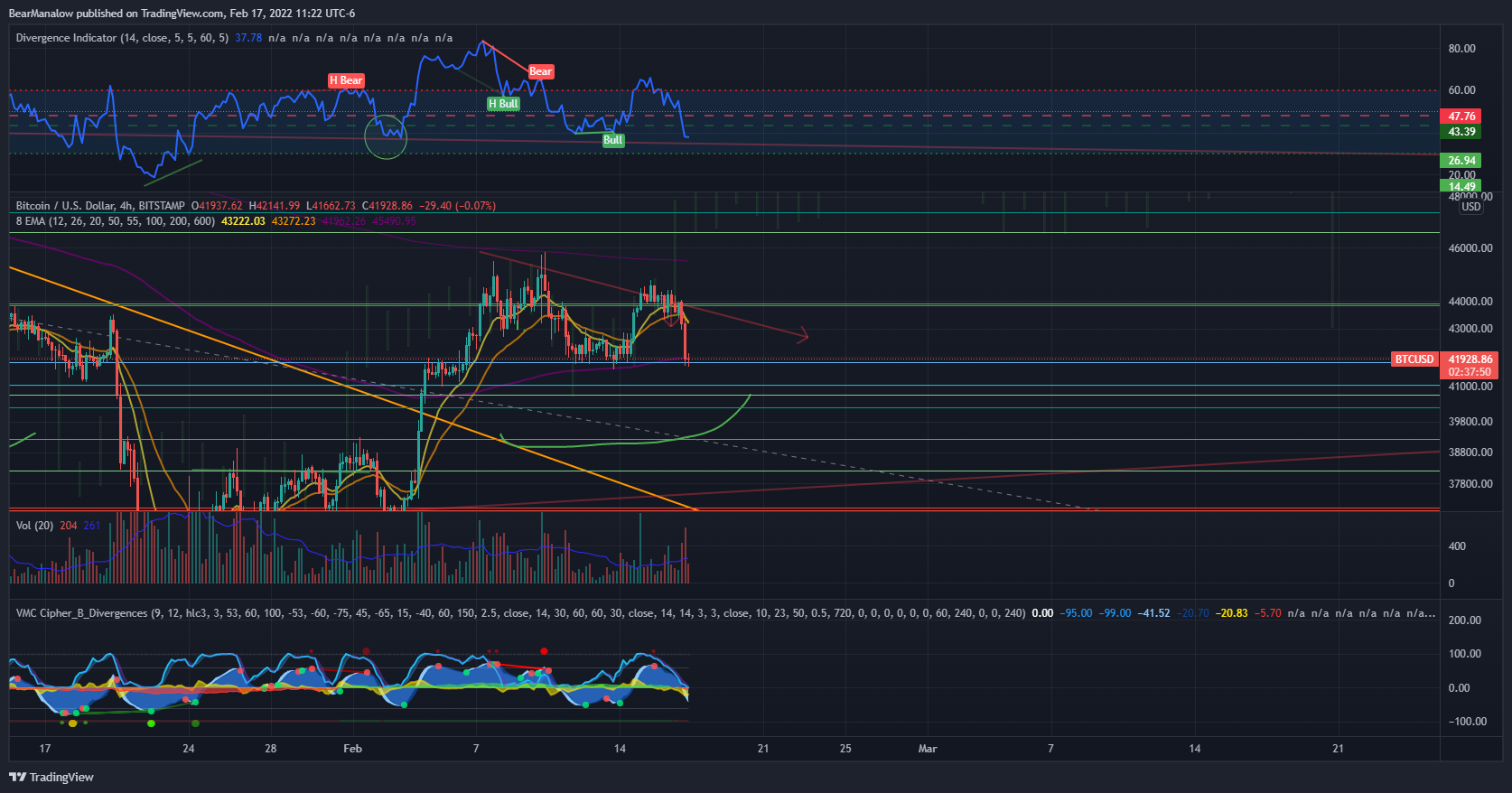Screen dimensions: 1512x793
Task: Click 38800.00 on the price scale
Action: pos(1470,452)
